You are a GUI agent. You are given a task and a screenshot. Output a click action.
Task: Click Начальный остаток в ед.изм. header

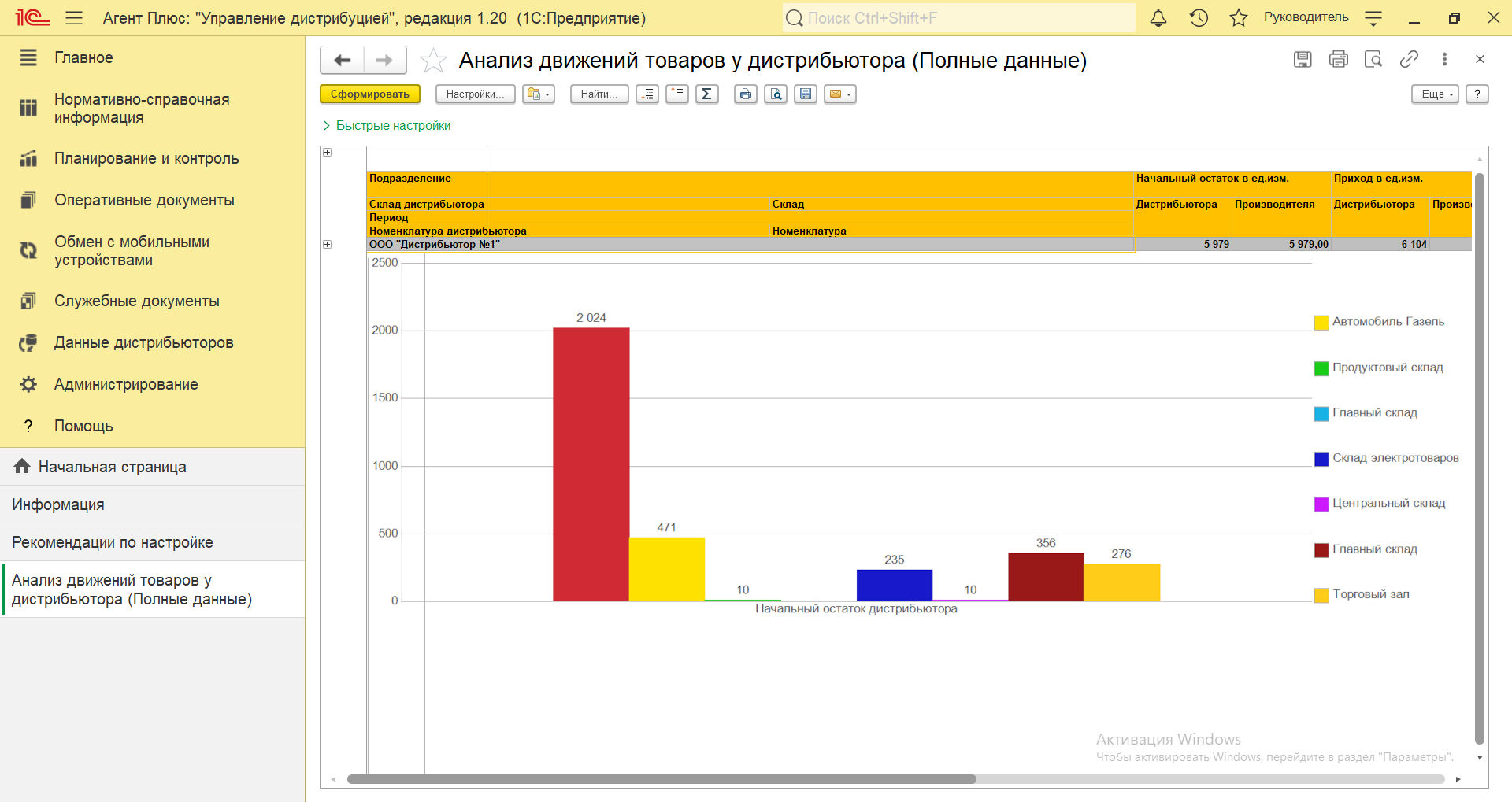pos(1212,179)
